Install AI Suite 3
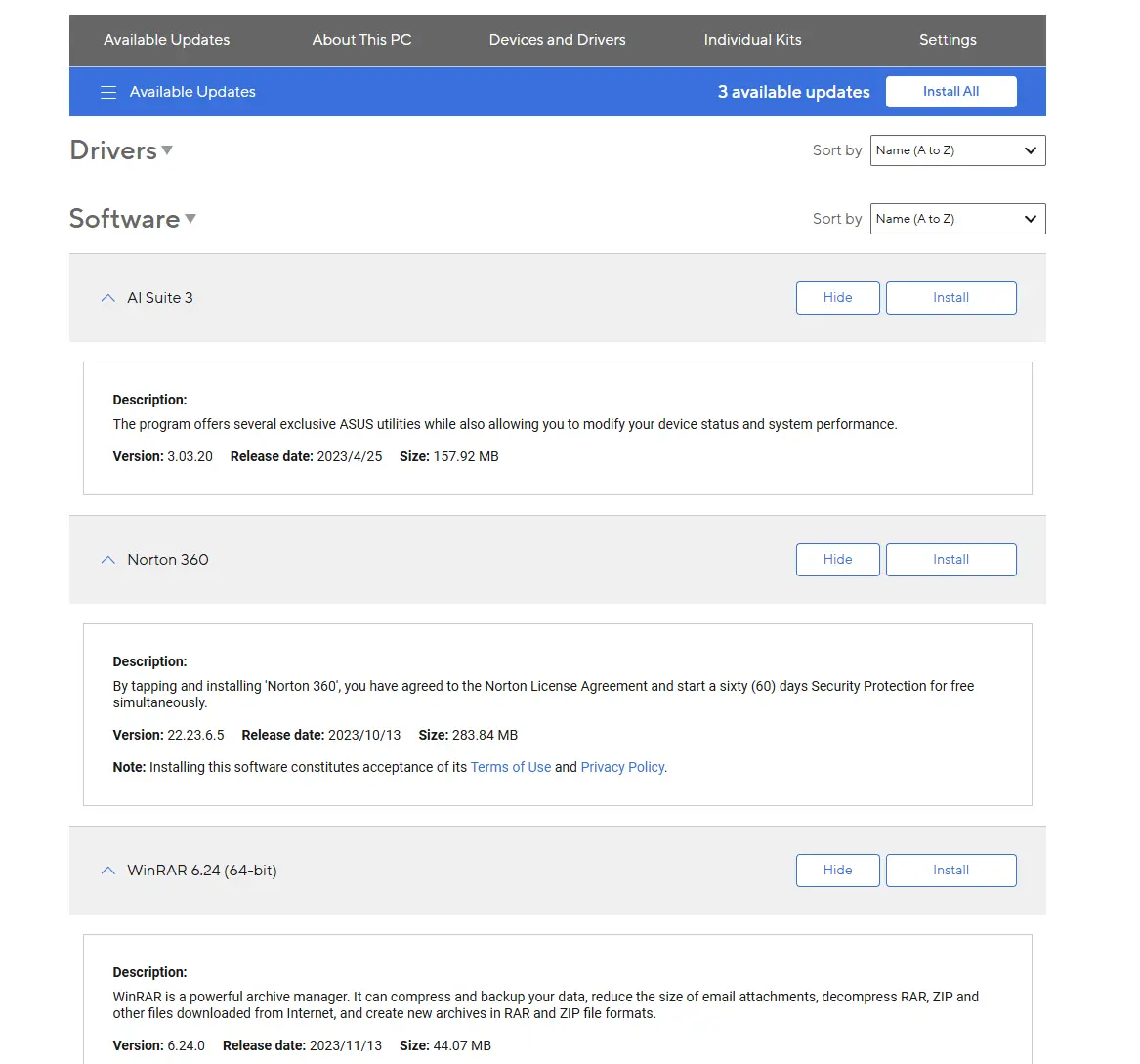 (950, 298)
